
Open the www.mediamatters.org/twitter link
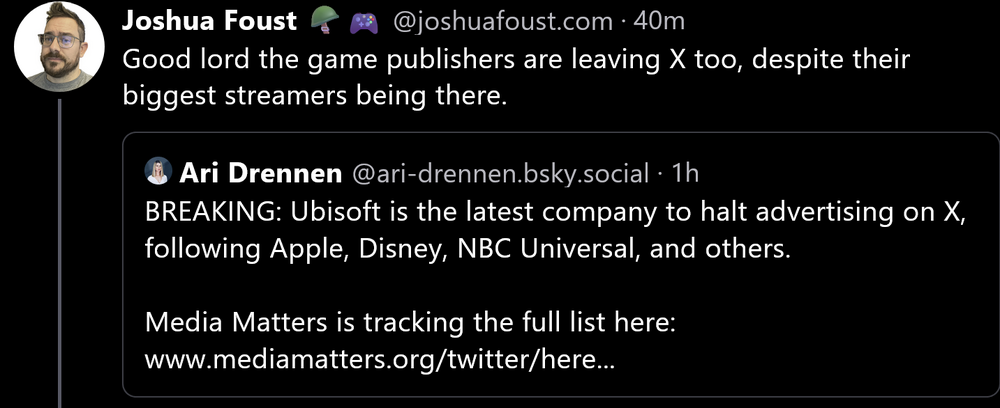tap(380, 359)
